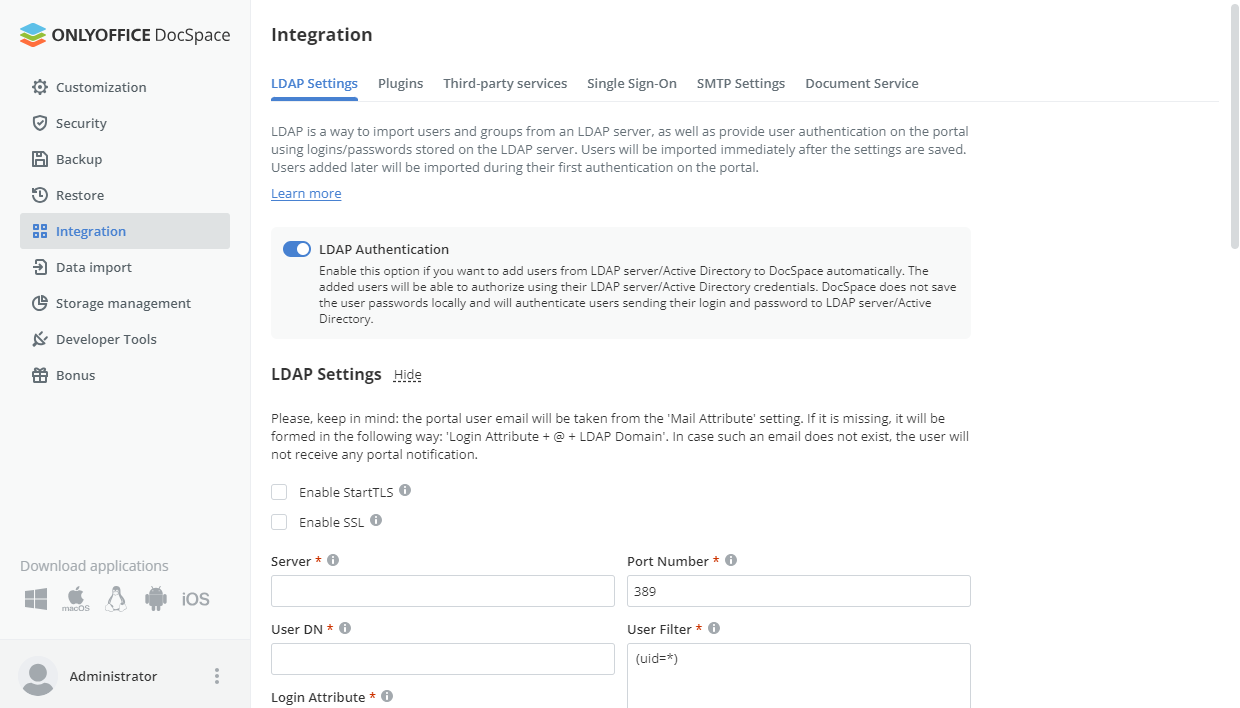Open the Administrator profile options menu
The width and height of the screenshot is (1240, 708).
(217, 676)
